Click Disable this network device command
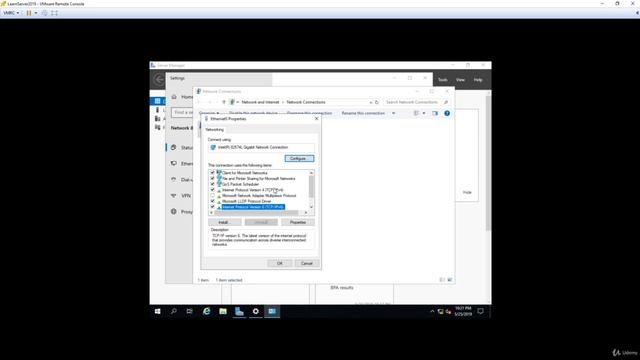This screenshot has width=640, height=360. click(253, 113)
